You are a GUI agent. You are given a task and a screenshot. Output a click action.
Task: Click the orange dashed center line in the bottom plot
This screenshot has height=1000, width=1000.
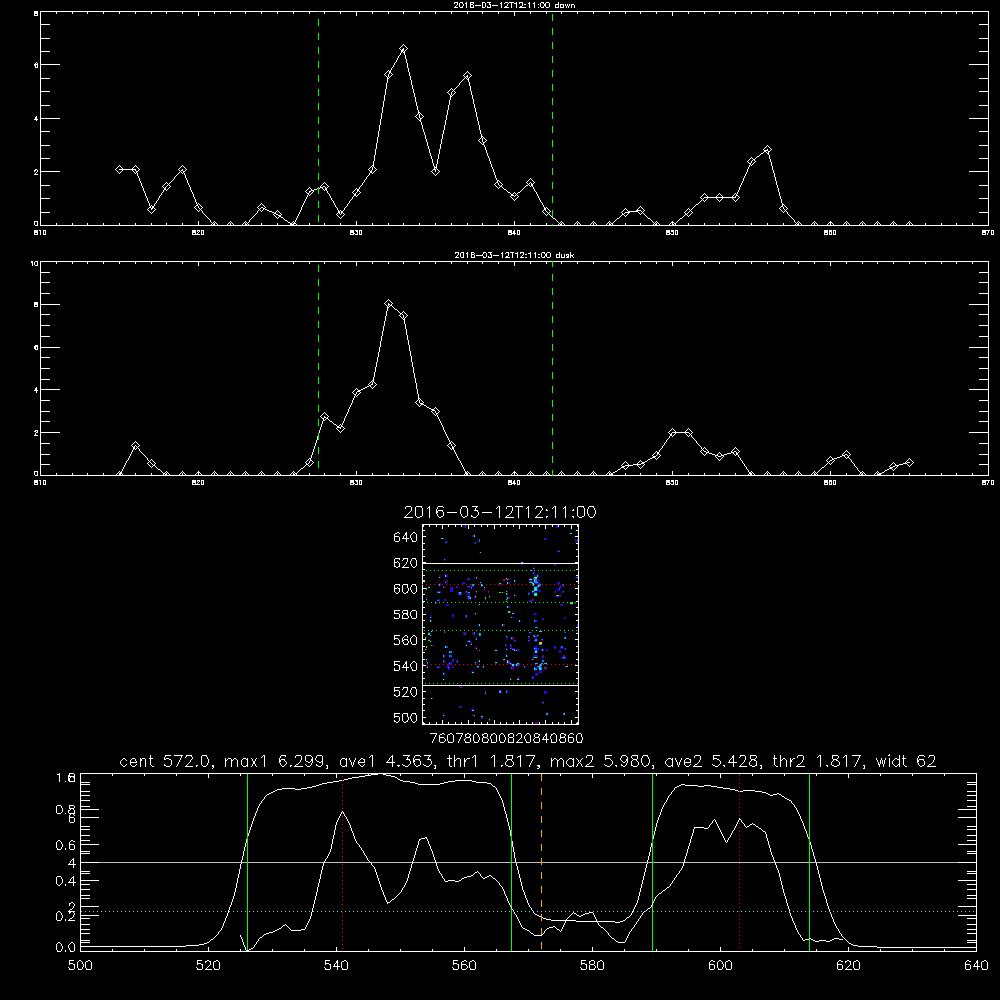[541, 862]
